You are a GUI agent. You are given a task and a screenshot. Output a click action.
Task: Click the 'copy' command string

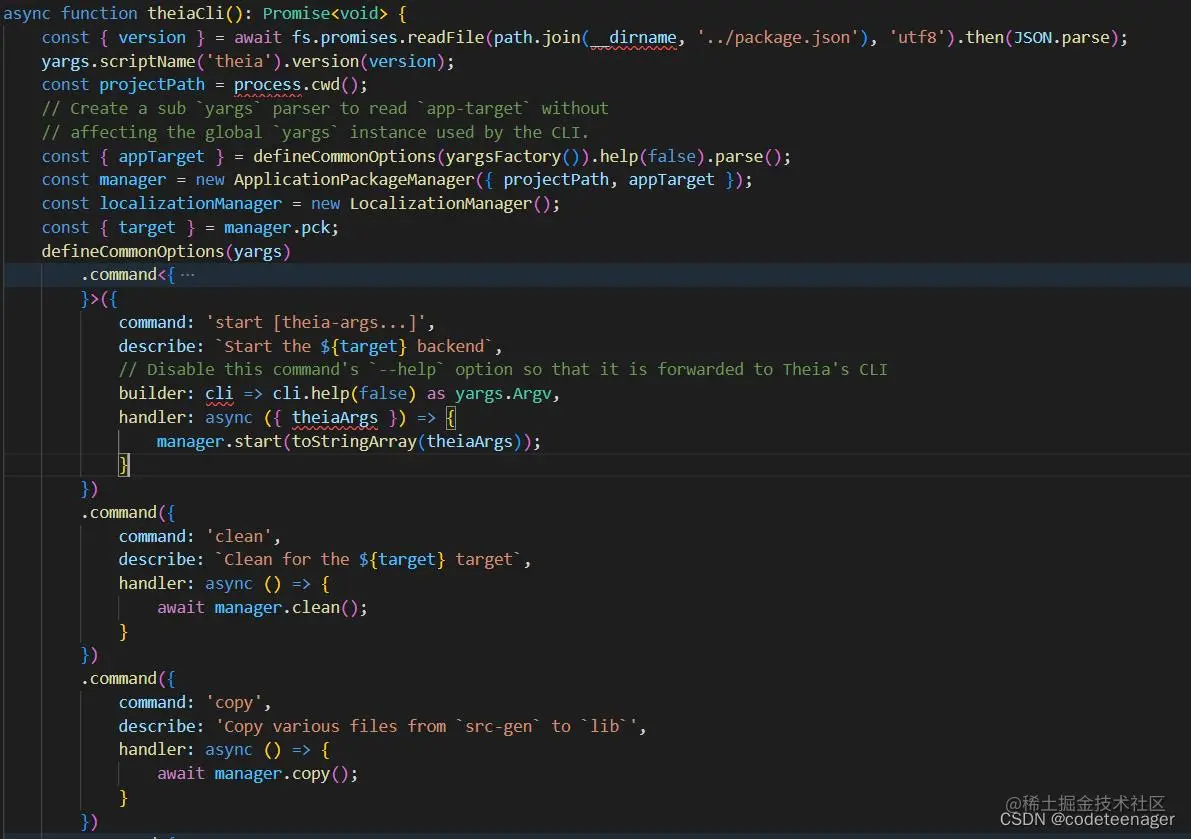point(234,702)
